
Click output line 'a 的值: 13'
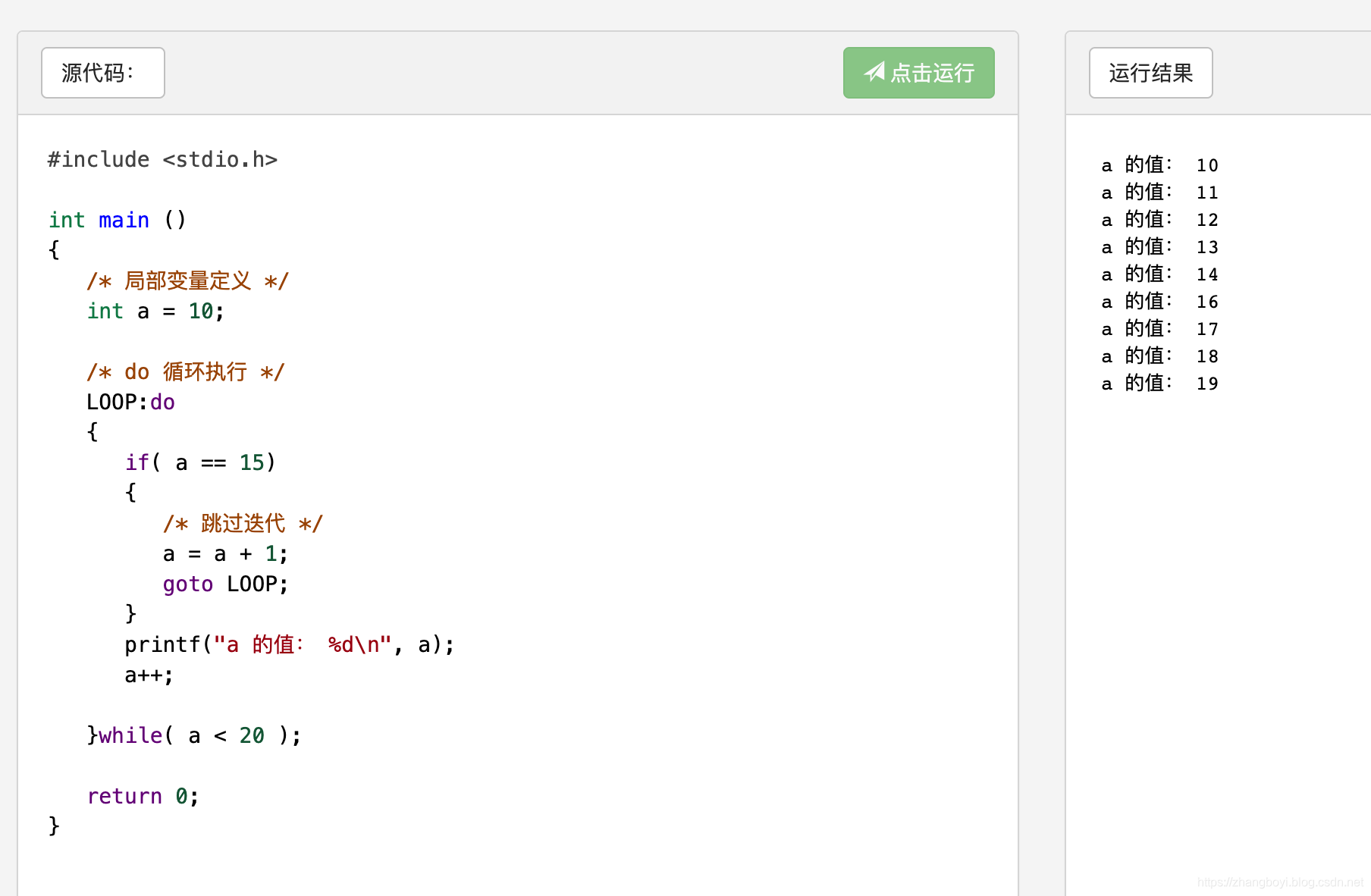pyautogui.click(x=1159, y=246)
